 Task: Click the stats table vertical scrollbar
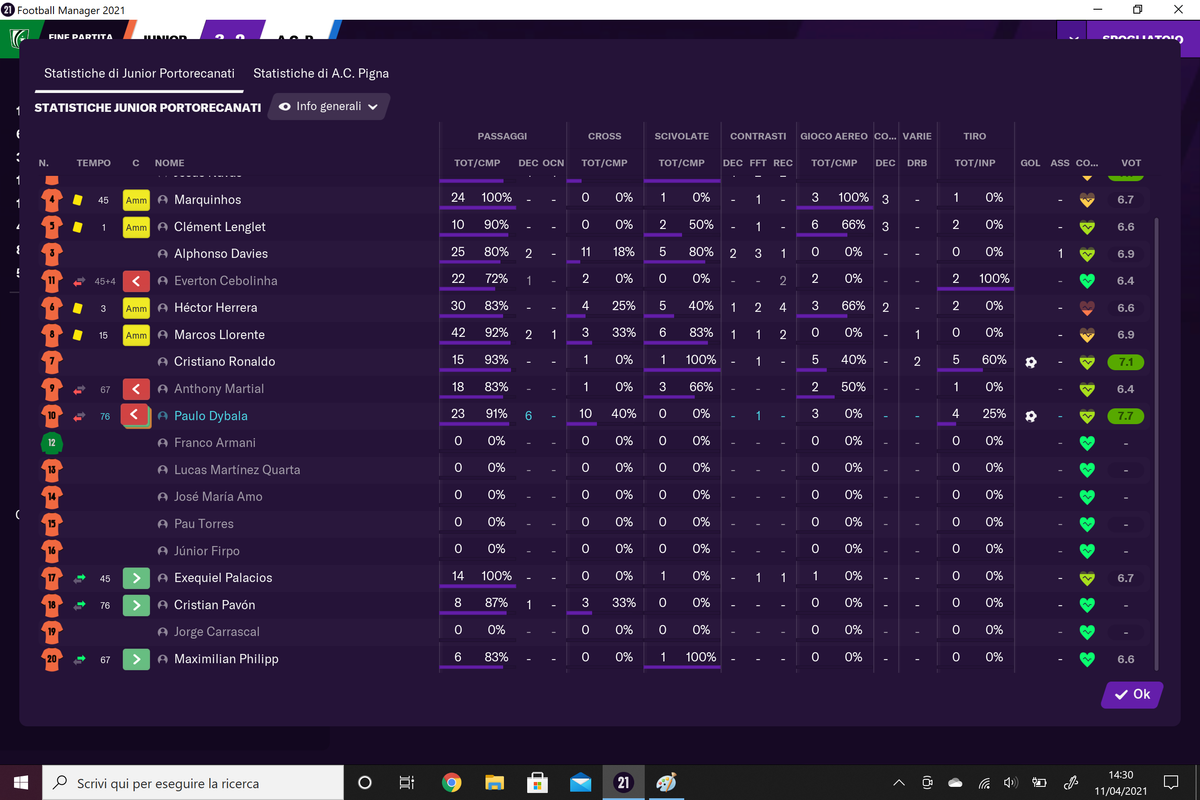(1157, 444)
